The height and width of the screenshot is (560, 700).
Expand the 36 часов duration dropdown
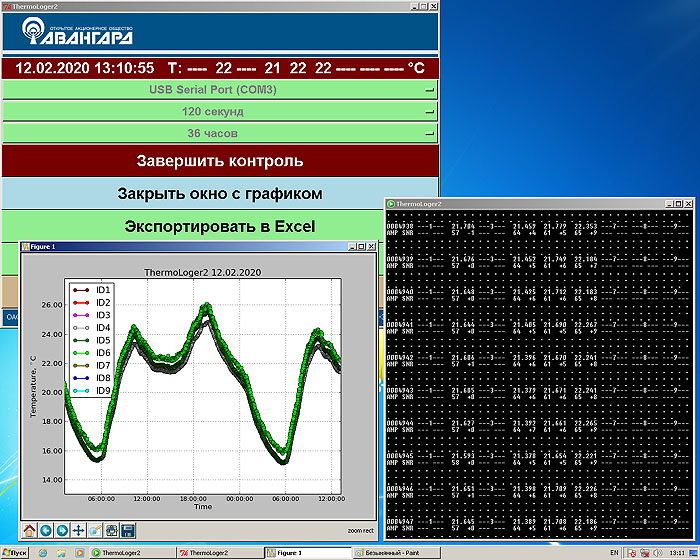(x=220, y=133)
